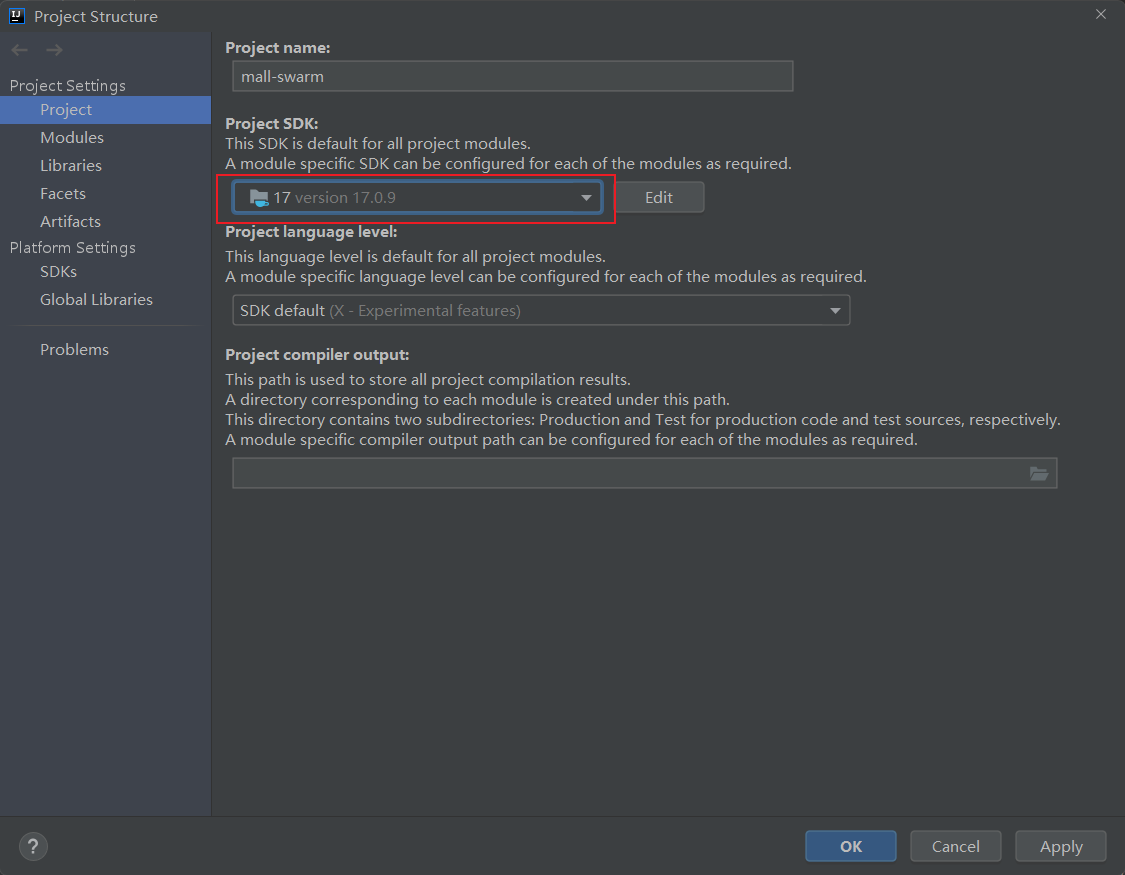Click the back navigation arrow
Screen dimensions: 1125x875
point(20,50)
